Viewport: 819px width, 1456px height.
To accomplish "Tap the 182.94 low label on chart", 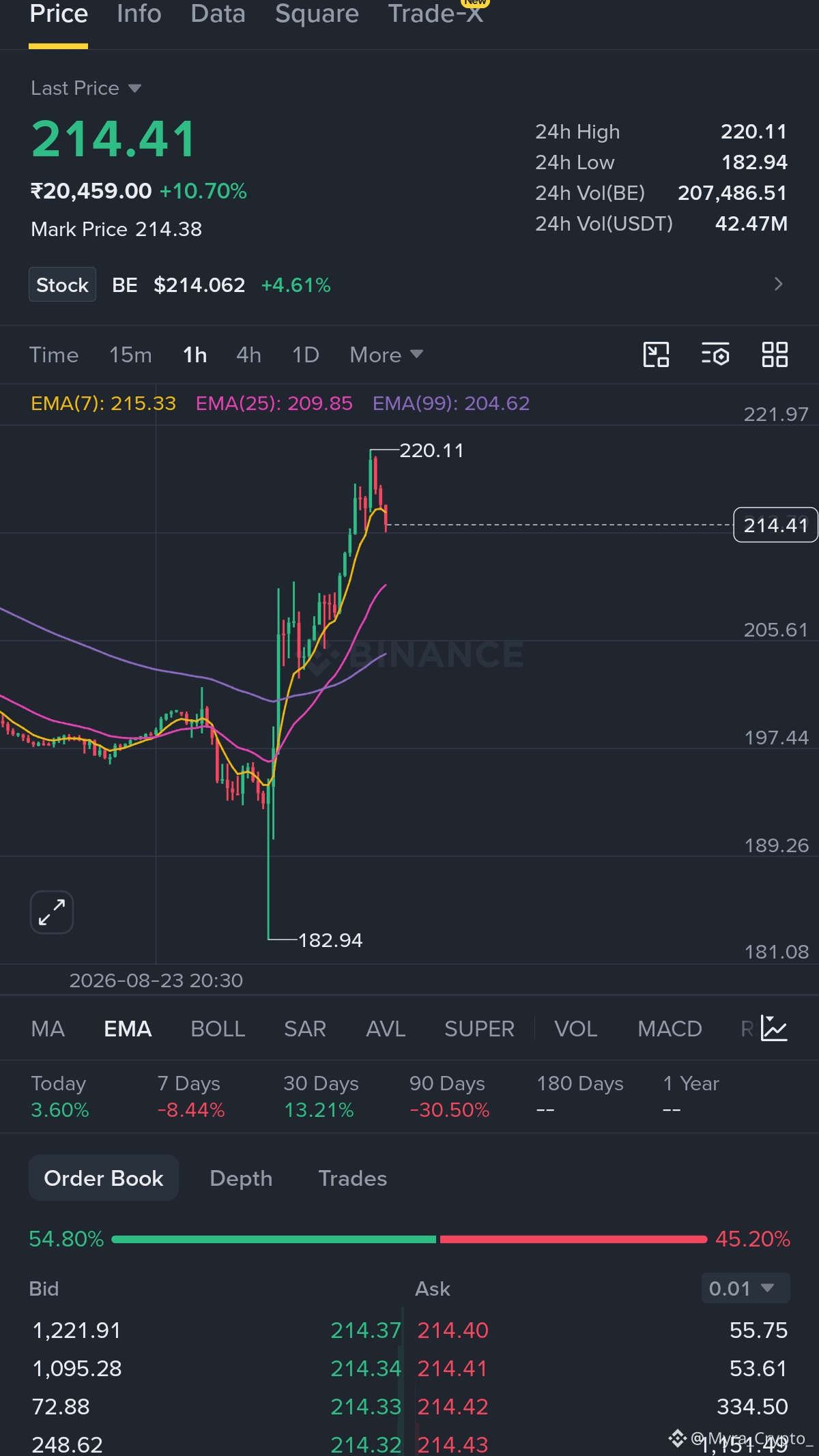I will point(330,940).
